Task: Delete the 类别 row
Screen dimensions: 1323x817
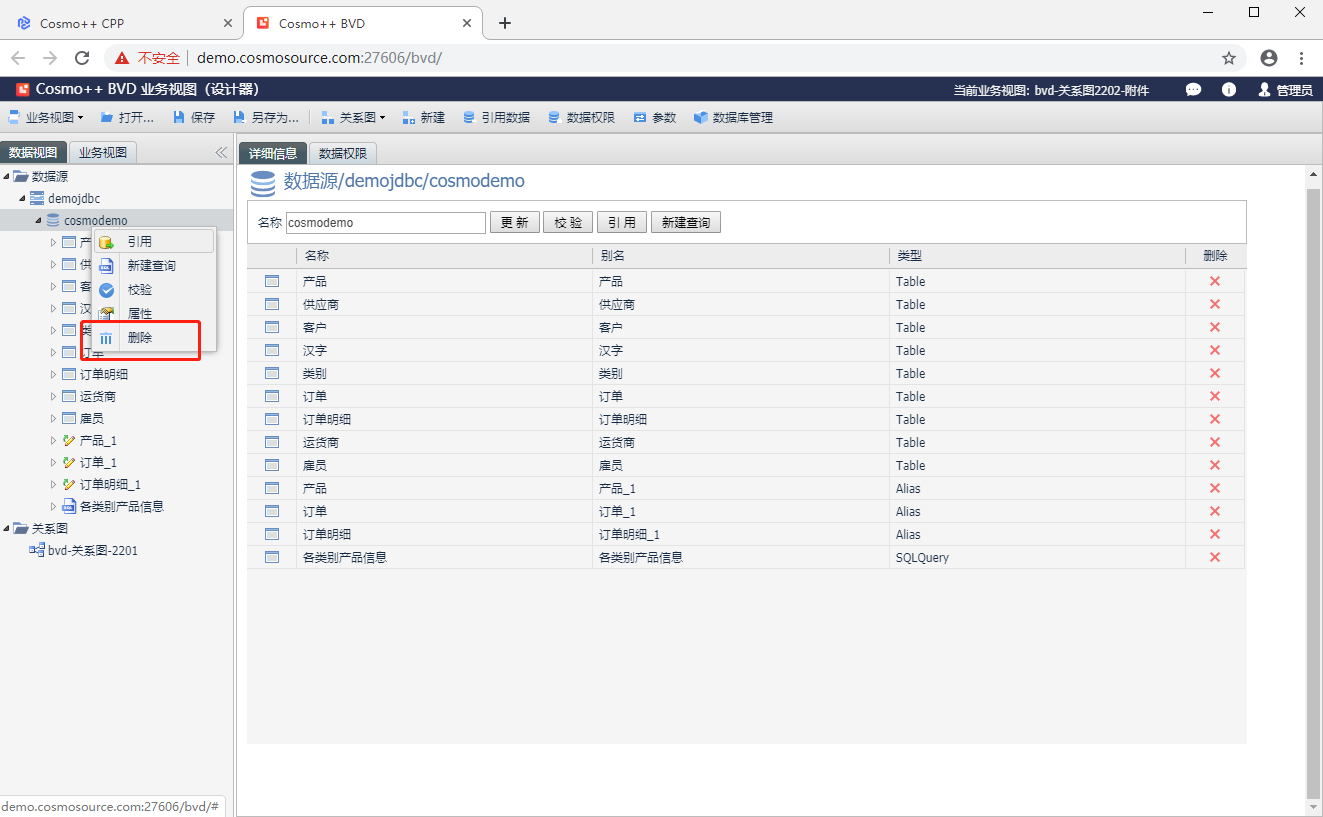Action: pos(1215,373)
